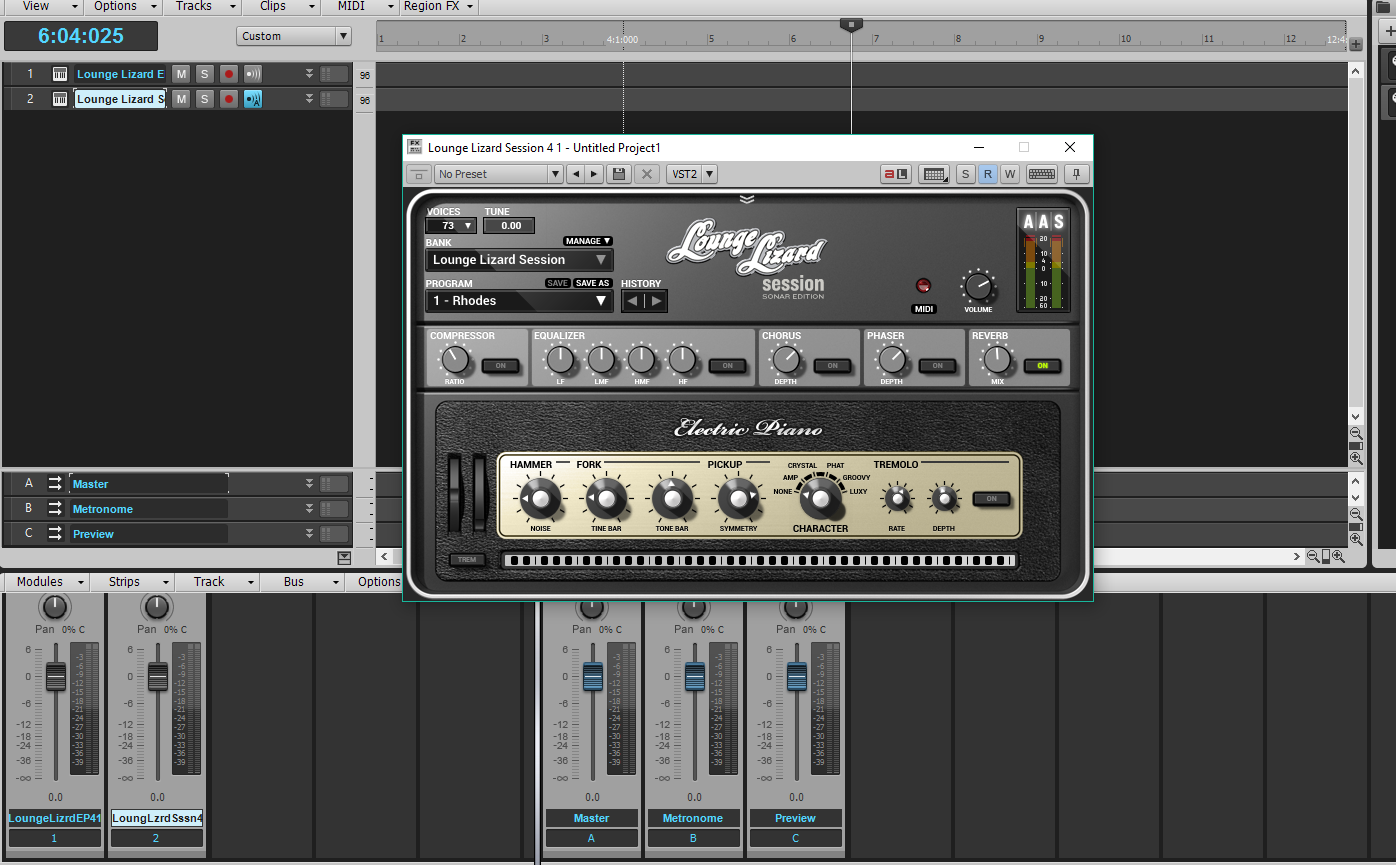
Task: Click the Preview bus output icon
Action: (55, 534)
